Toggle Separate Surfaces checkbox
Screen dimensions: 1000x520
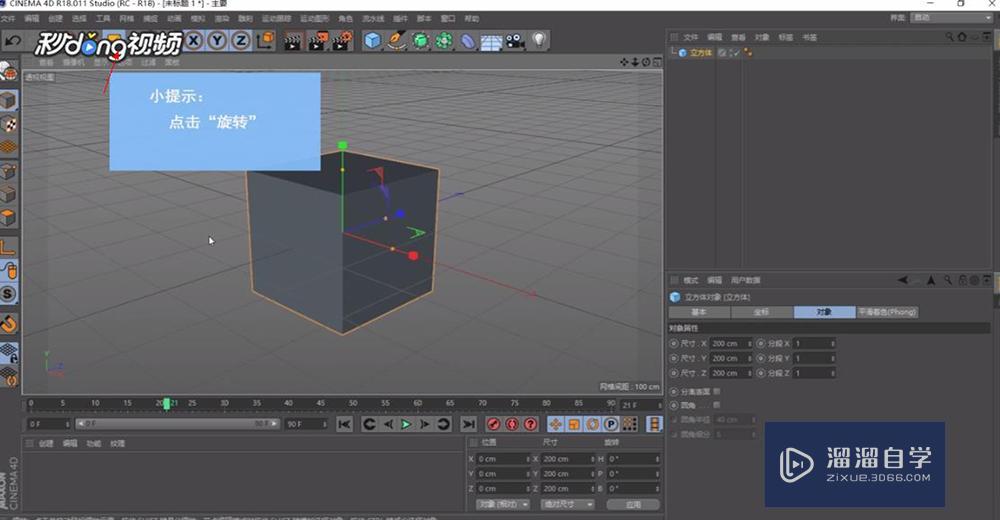tap(717, 391)
